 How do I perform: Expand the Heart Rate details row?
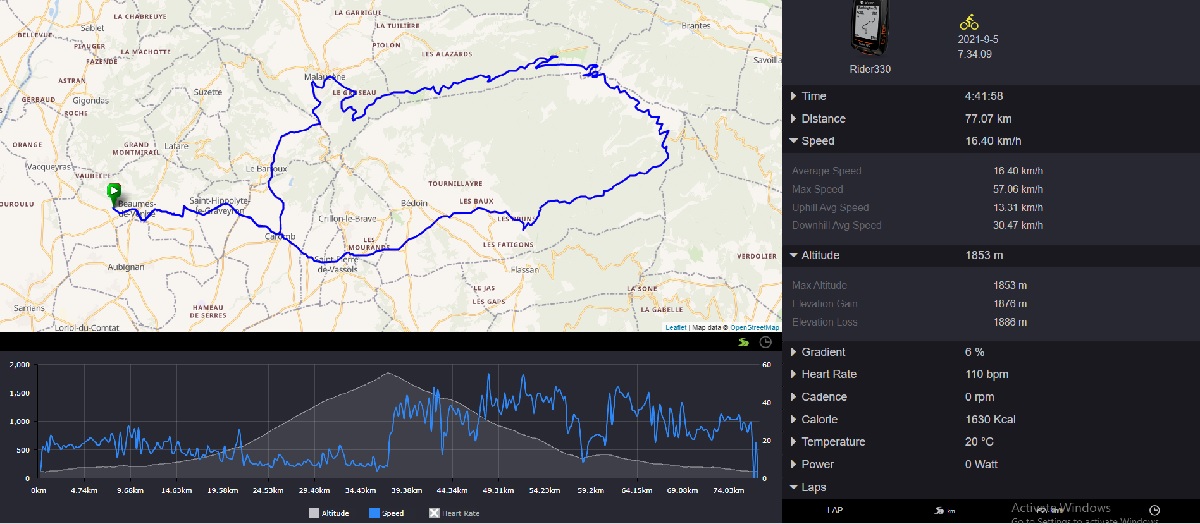click(x=828, y=374)
